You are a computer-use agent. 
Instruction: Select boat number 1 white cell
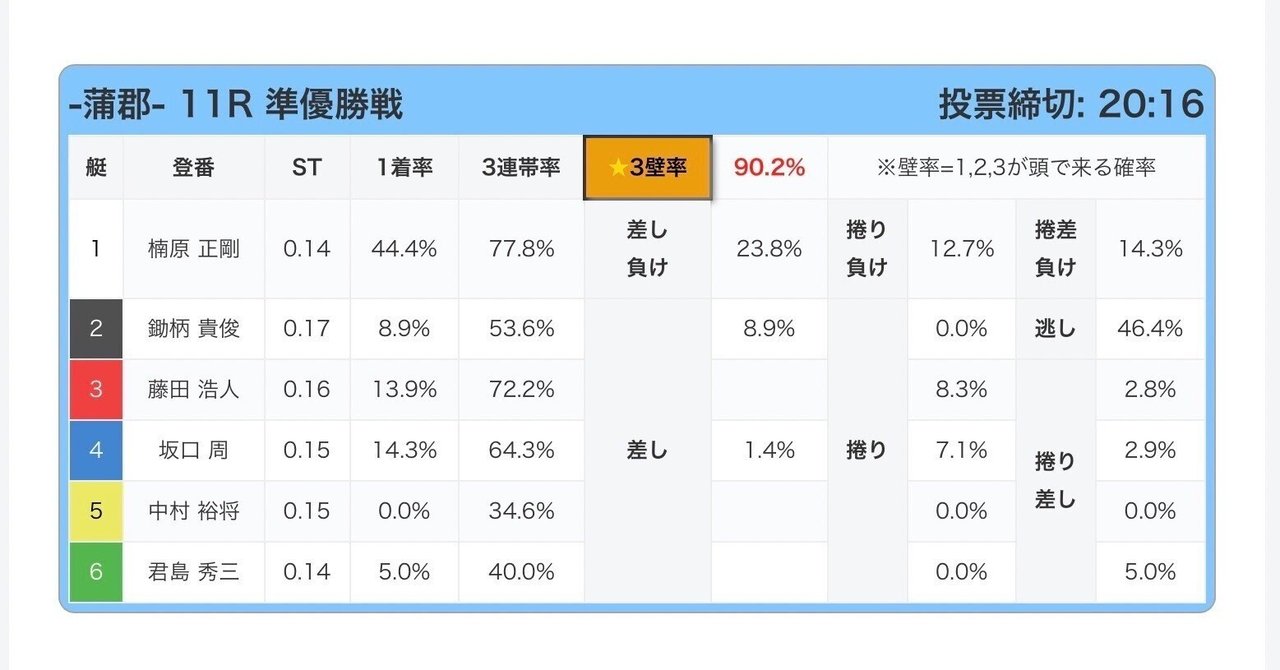[96, 249]
